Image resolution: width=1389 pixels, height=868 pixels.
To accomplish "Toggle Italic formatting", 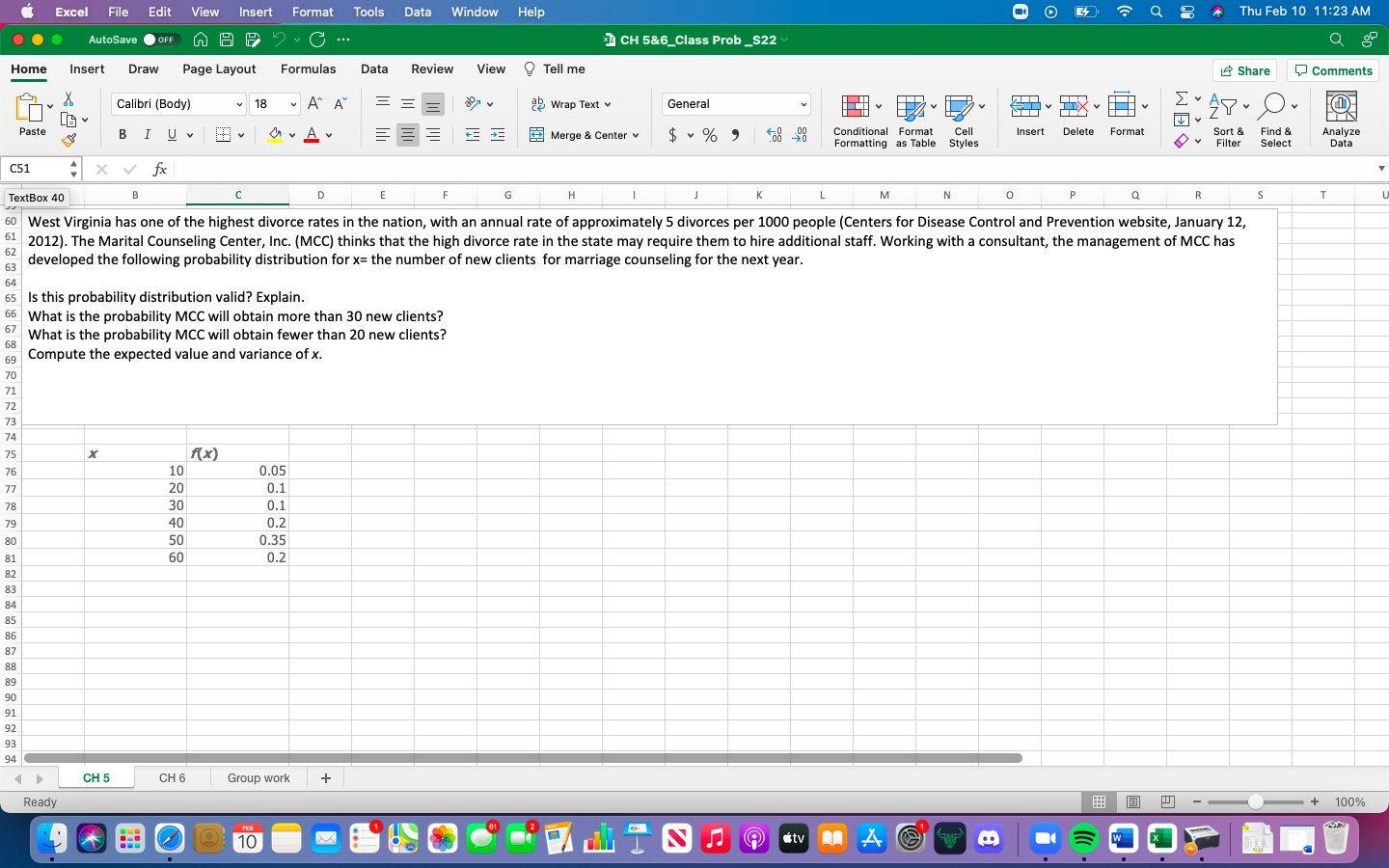I will (147, 135).
